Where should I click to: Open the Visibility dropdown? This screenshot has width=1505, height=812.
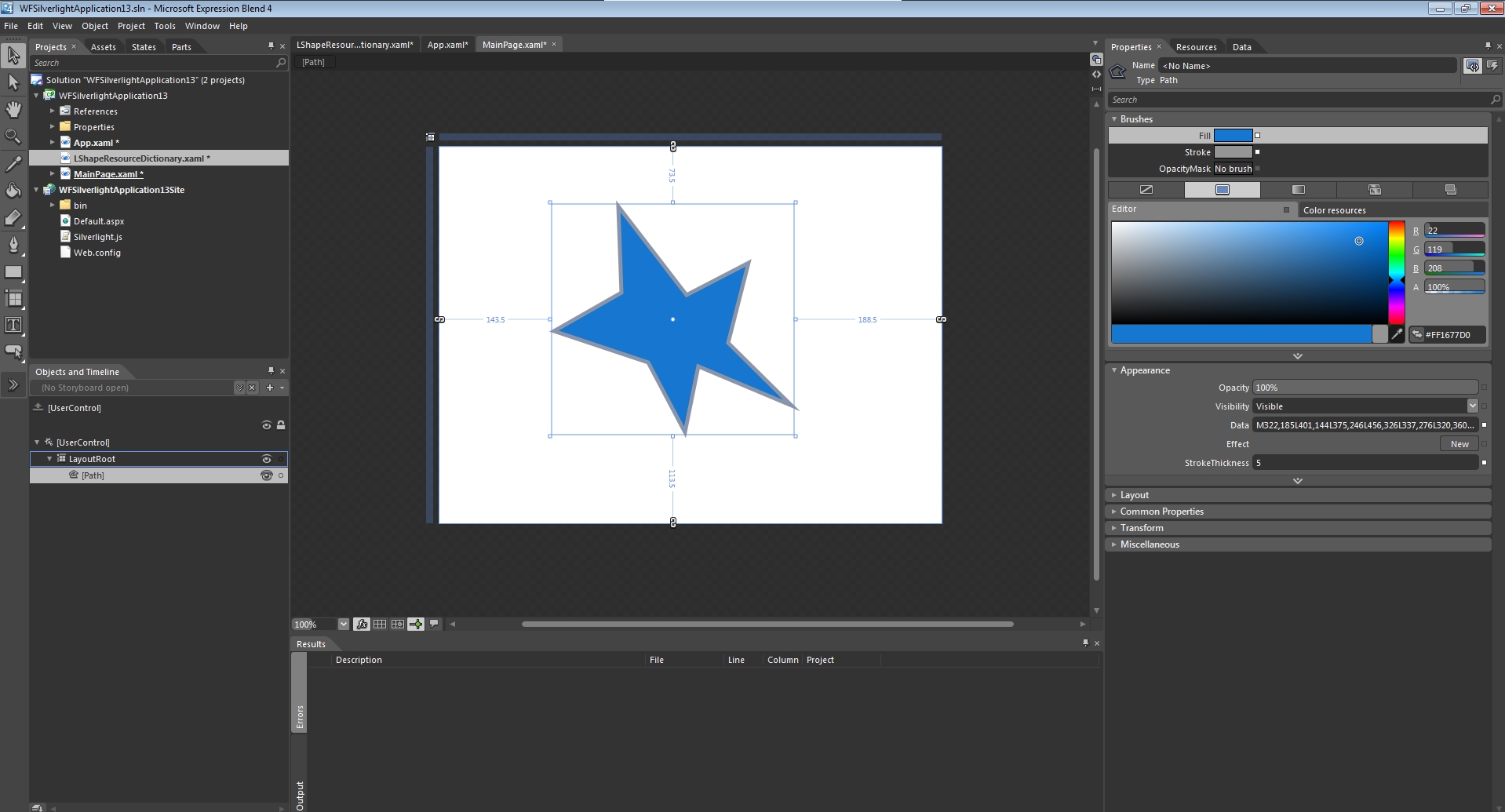[x=1472, y=406]
